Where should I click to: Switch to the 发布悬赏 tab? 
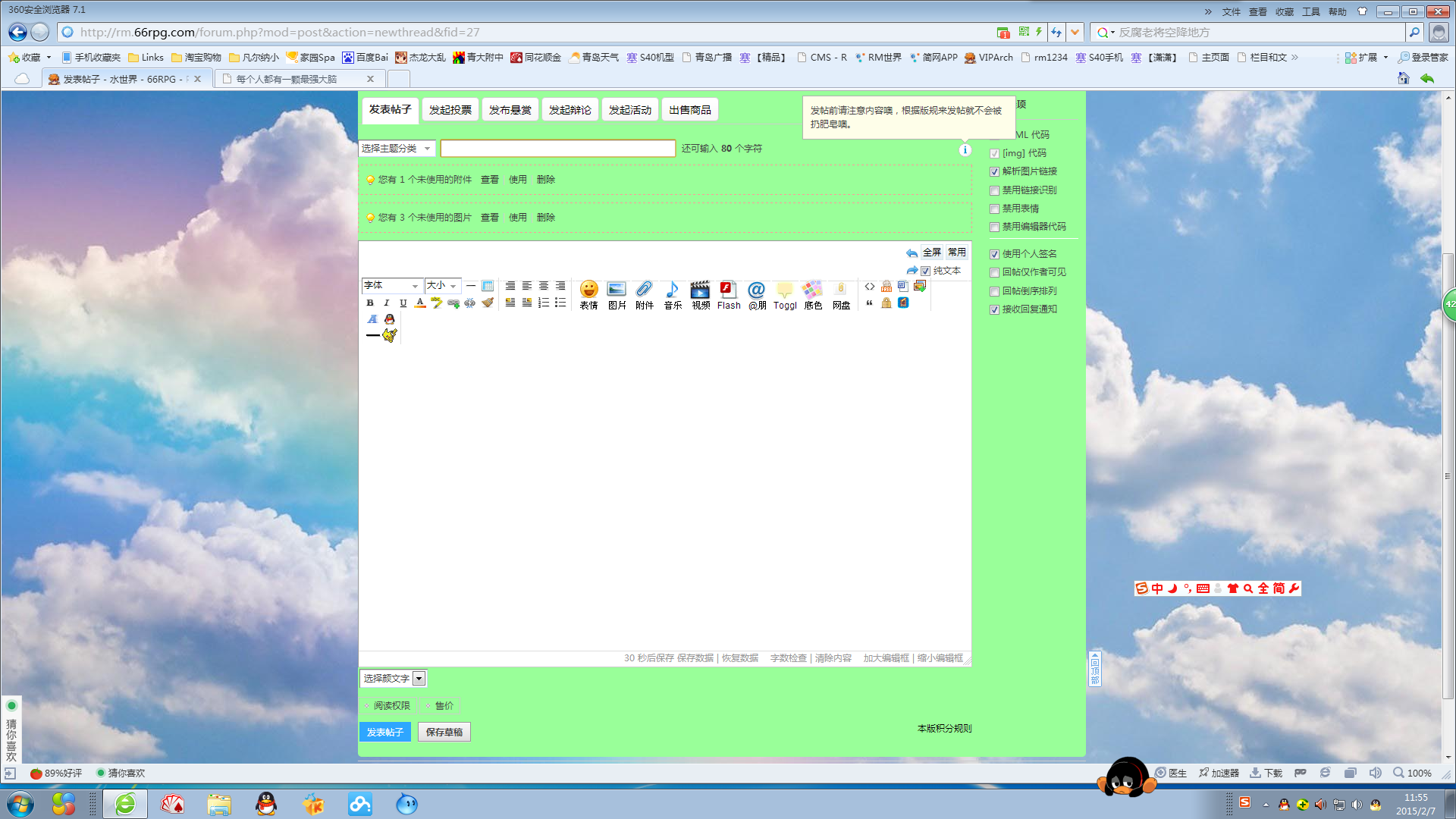pyautogui.click(x=510, y=110)
